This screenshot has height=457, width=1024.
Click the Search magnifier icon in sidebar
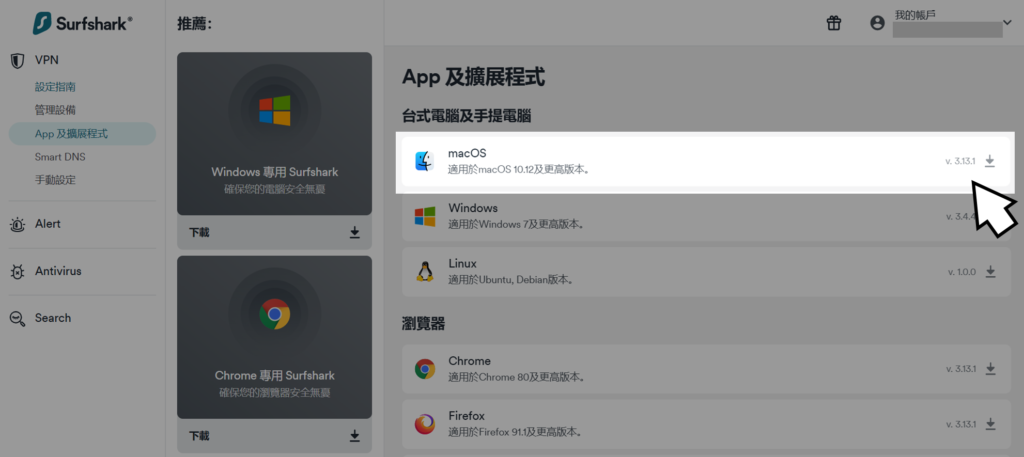pyautogui.click(x=18, y=319)
